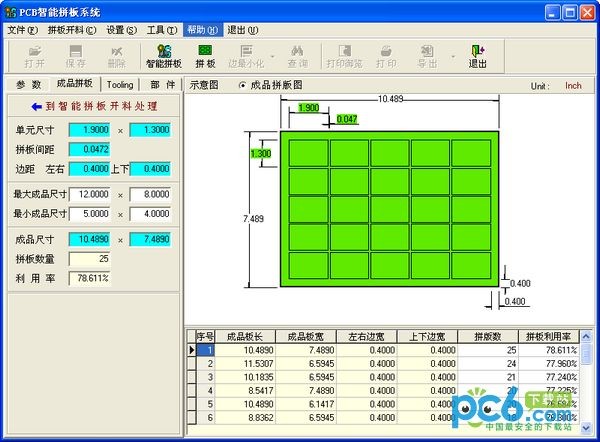Click the 8.8362 cell in row 6

coord(245,418)
